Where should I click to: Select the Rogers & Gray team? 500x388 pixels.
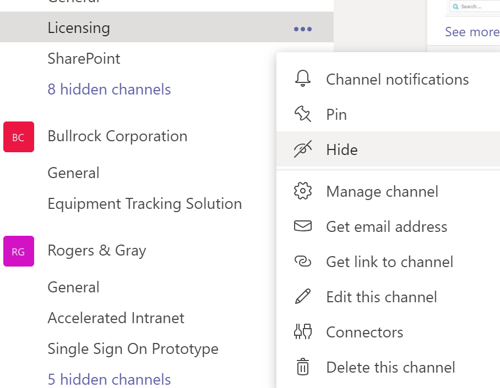pyautogui.click(x=97, y=250)
